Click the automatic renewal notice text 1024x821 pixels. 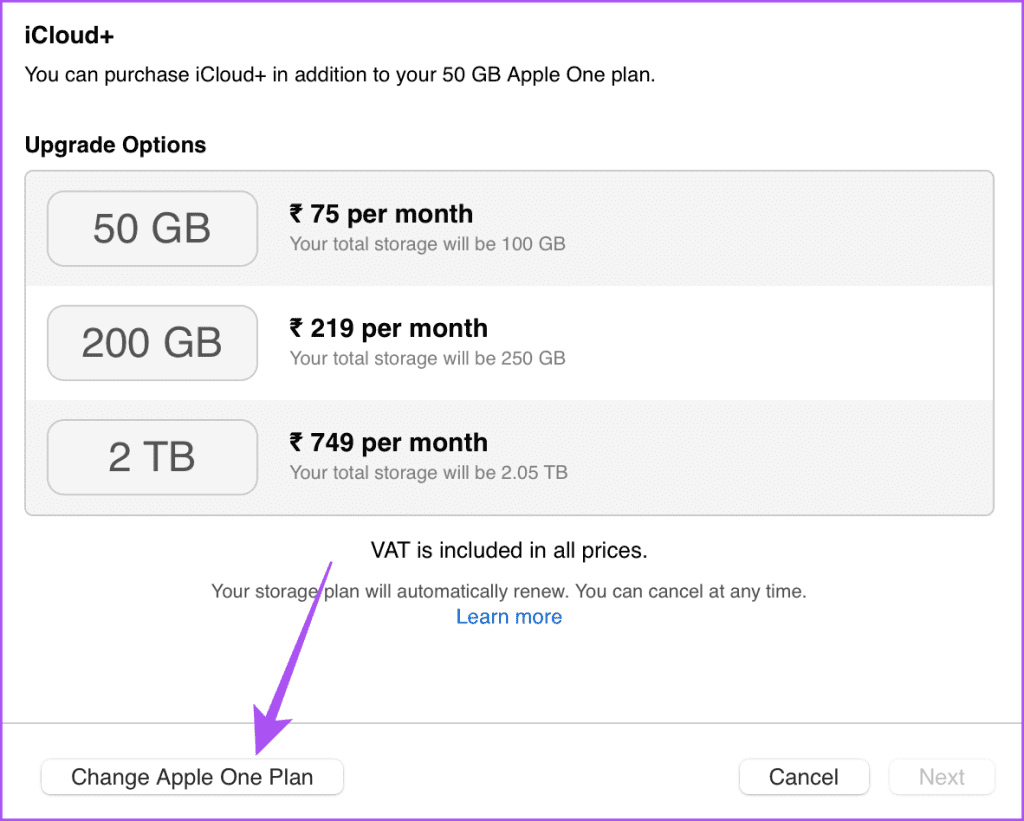[509, 592]
